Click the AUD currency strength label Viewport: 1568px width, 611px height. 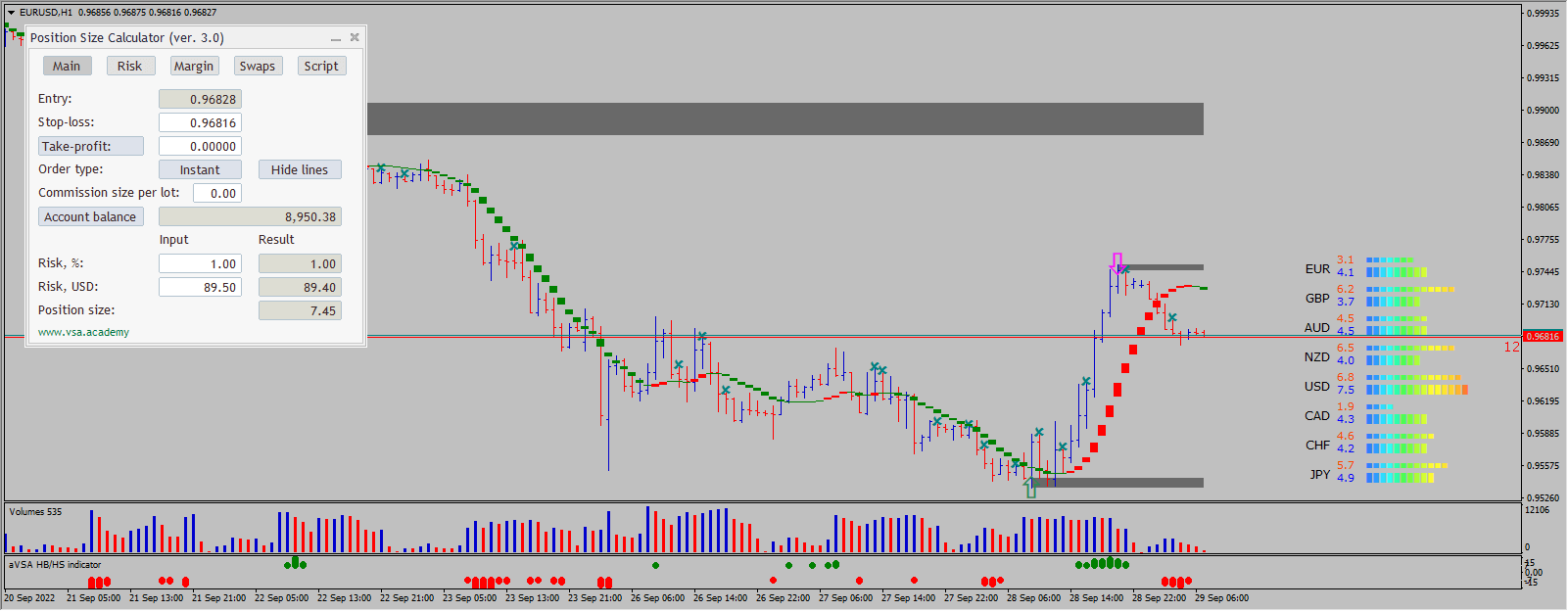click(1317, 327)
